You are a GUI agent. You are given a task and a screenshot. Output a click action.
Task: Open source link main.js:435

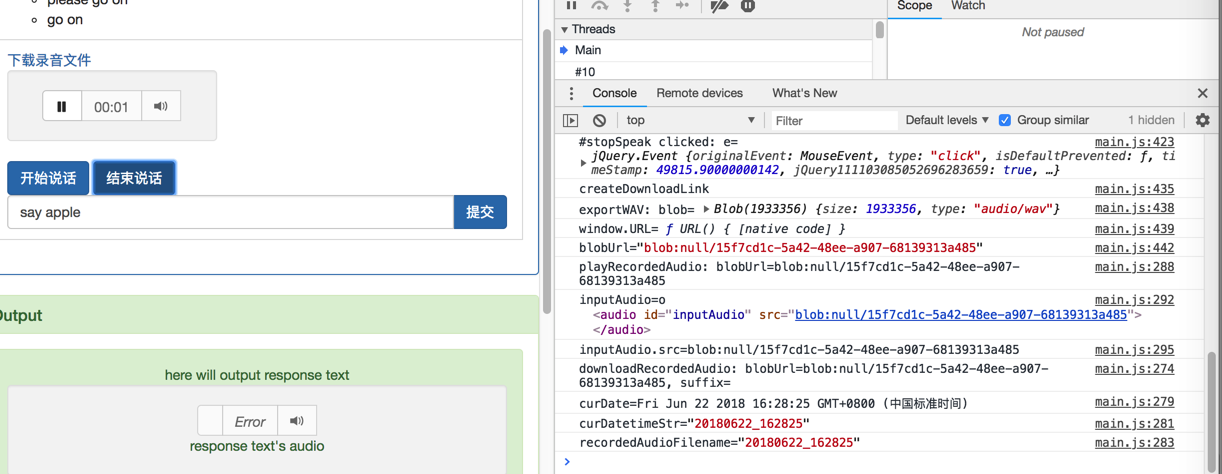pyautogui.click(x=1134, y=189)
